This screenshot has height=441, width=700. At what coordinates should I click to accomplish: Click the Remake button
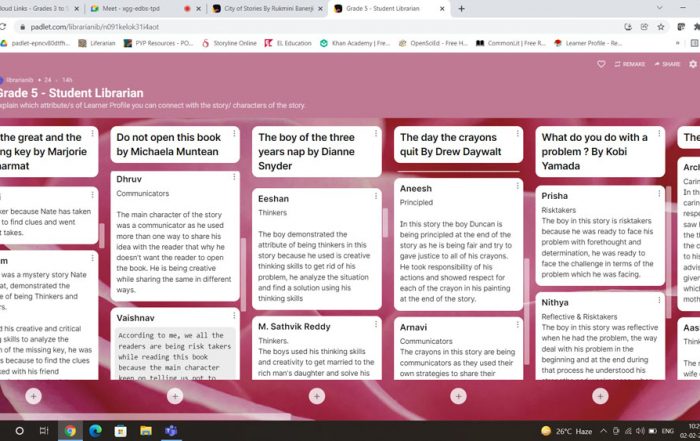point(629,64)
